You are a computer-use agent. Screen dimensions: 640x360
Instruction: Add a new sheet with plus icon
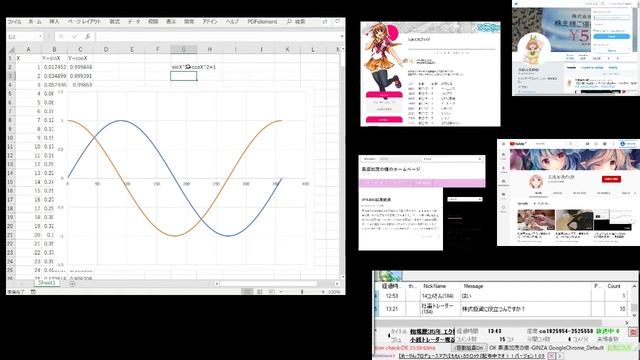72,283
